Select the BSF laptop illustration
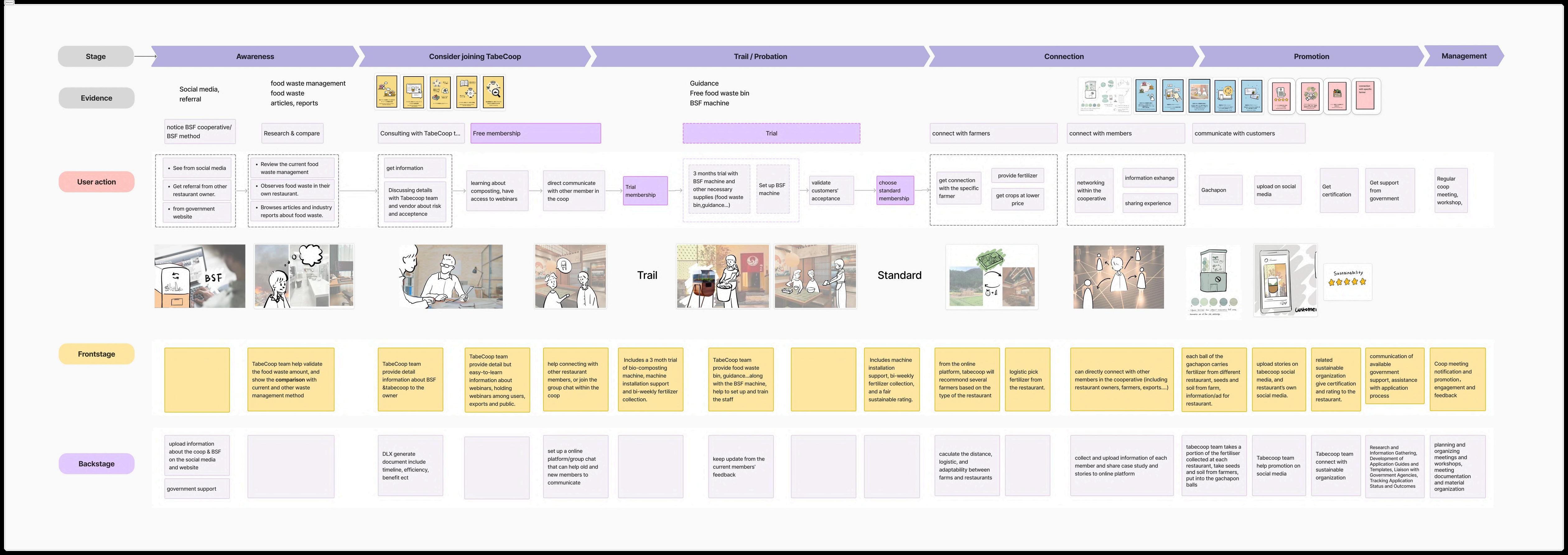 pyautogui.click(x=200, y=276)
